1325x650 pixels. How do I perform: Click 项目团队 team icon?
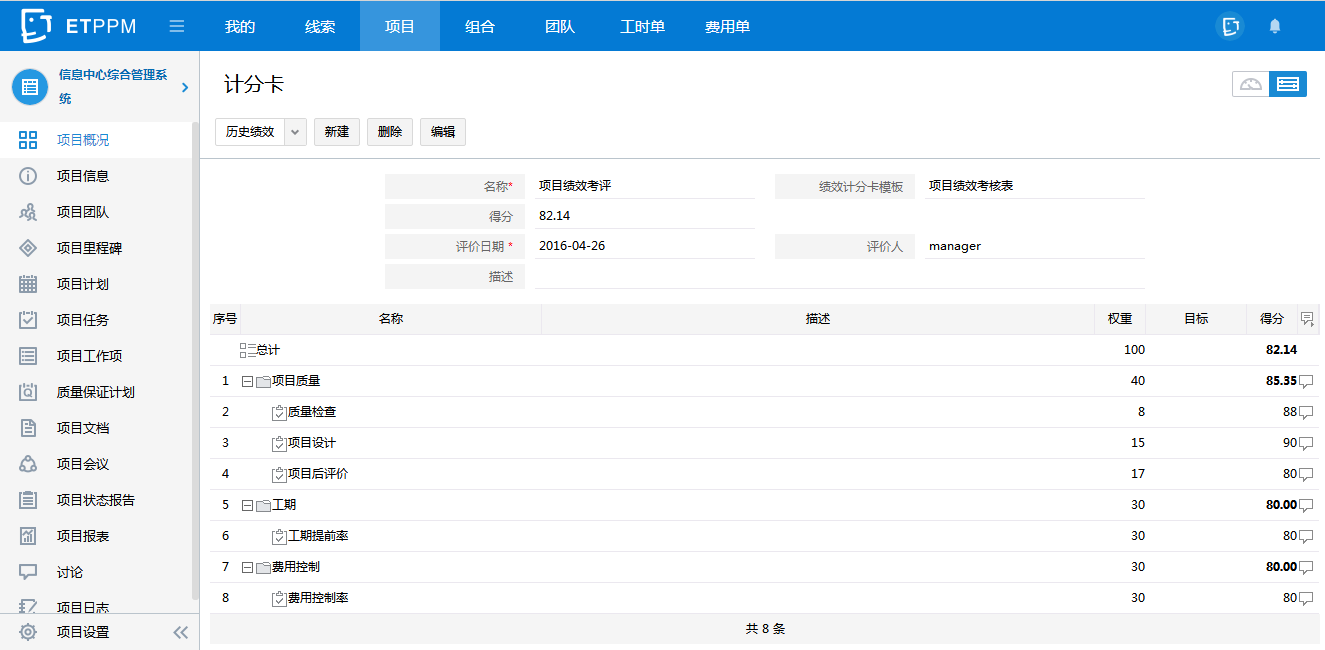pos(28,212)
